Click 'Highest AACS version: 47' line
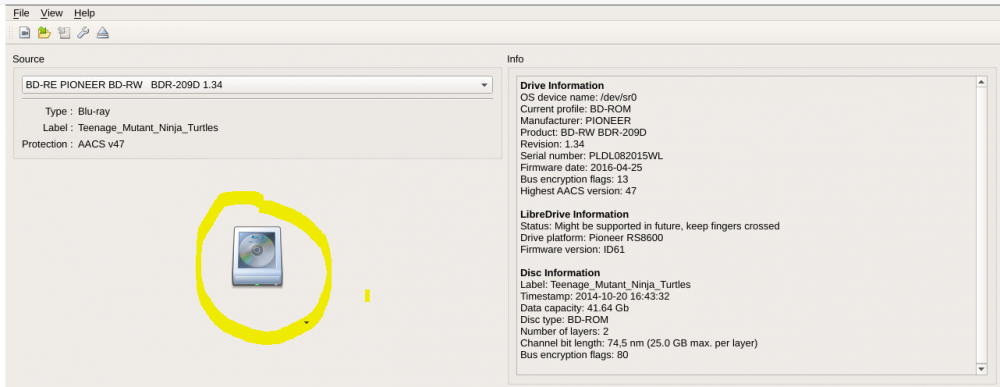This screenshot has width=1000, height=387. point(578,191)
